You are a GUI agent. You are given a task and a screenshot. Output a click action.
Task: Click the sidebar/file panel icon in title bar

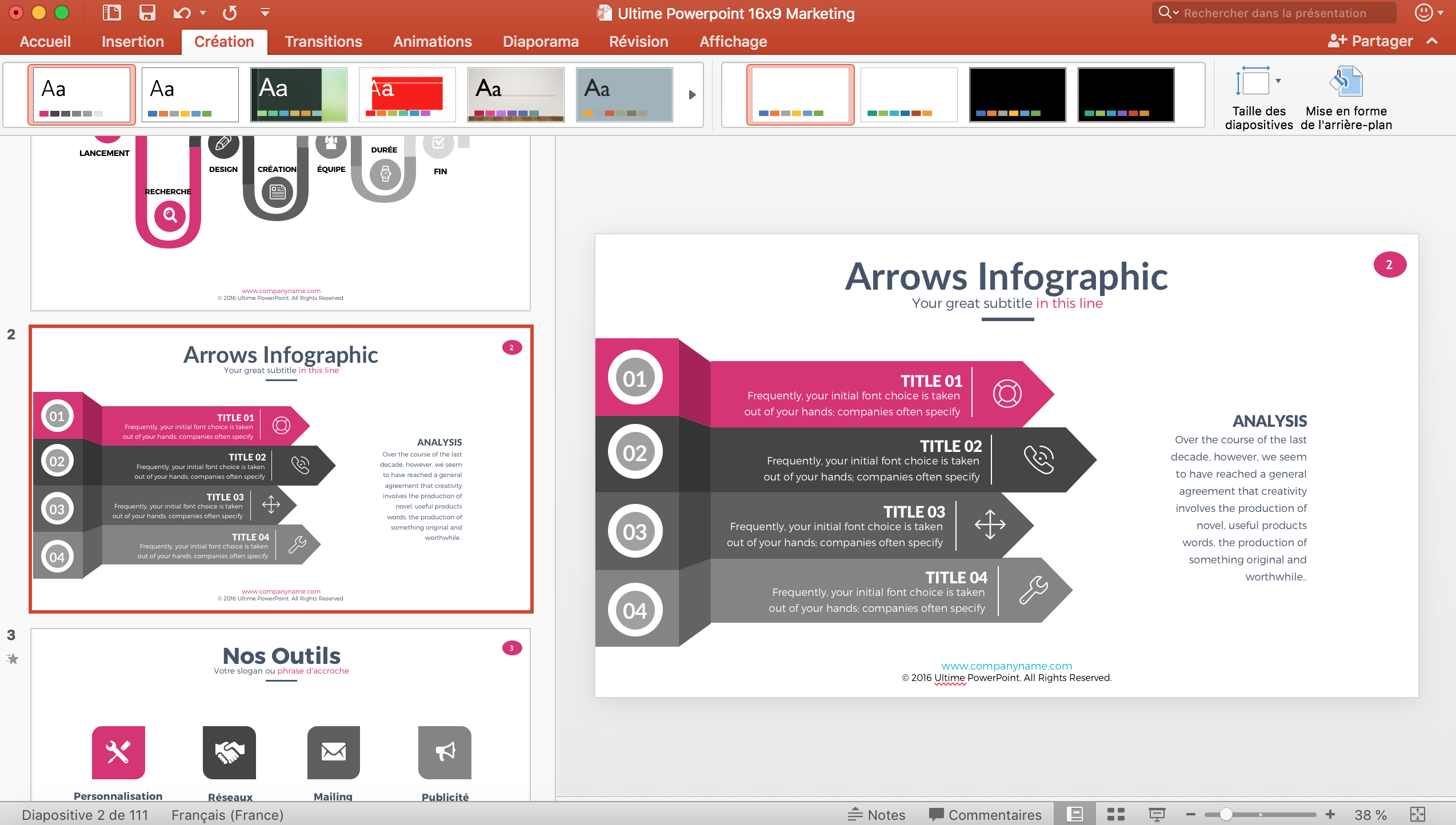click(111, 13)
